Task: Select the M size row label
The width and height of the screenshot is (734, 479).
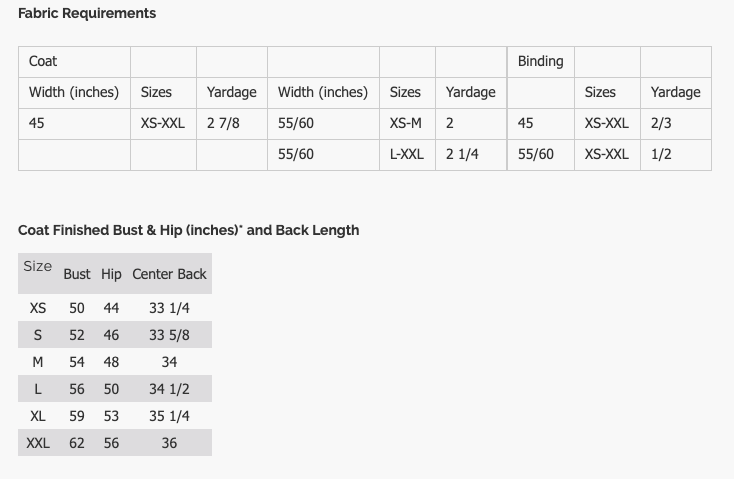Action: [38, 362]
